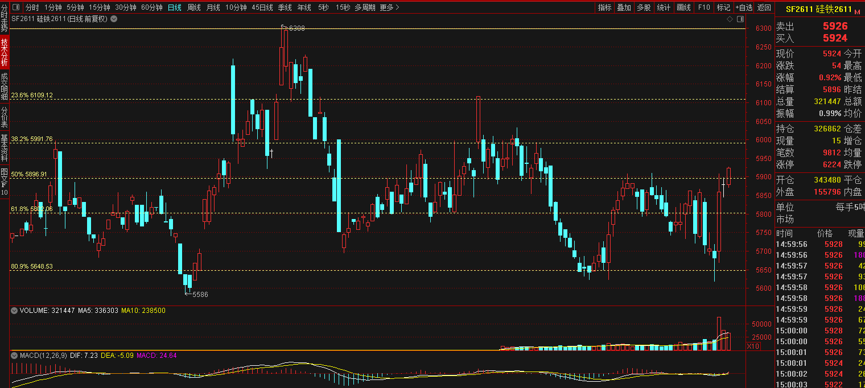The height and width of the screenshot is (388, 865).
Task: Open the 指标 indicator button
Action: tap(605, 8)
